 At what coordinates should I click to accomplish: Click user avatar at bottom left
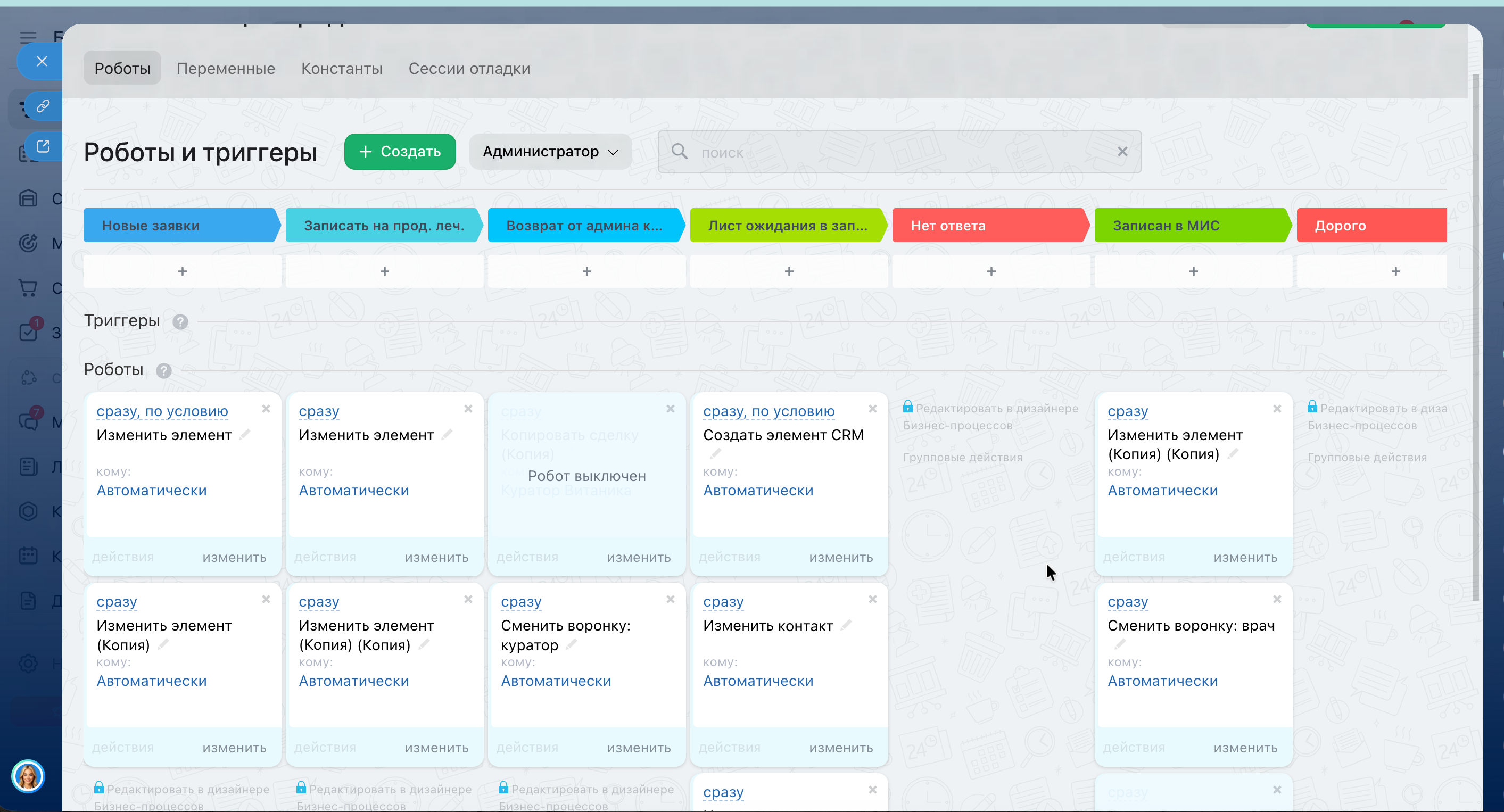tap(28, 776)
